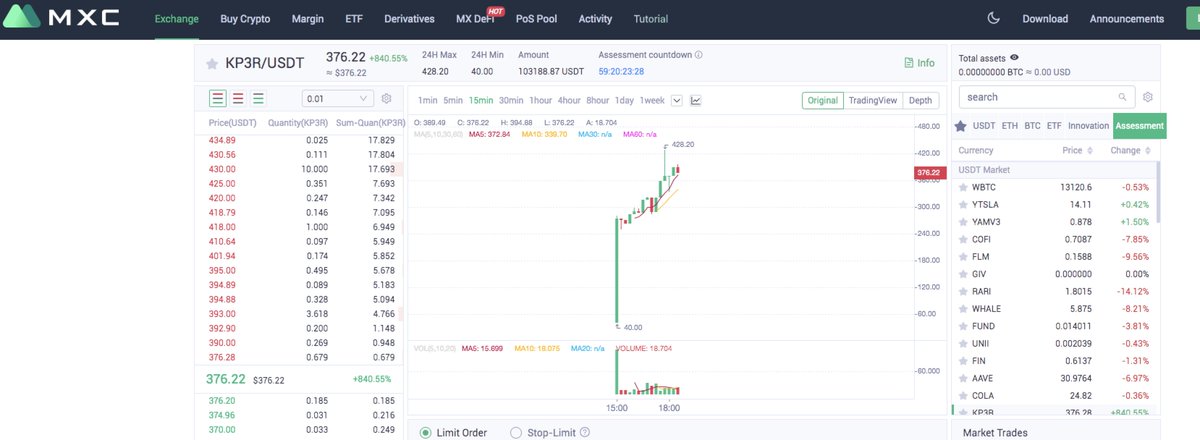This screenshot has height=440, width=1200.
Task: Show sell orders only view icon
Action: (x=238, y=98)
